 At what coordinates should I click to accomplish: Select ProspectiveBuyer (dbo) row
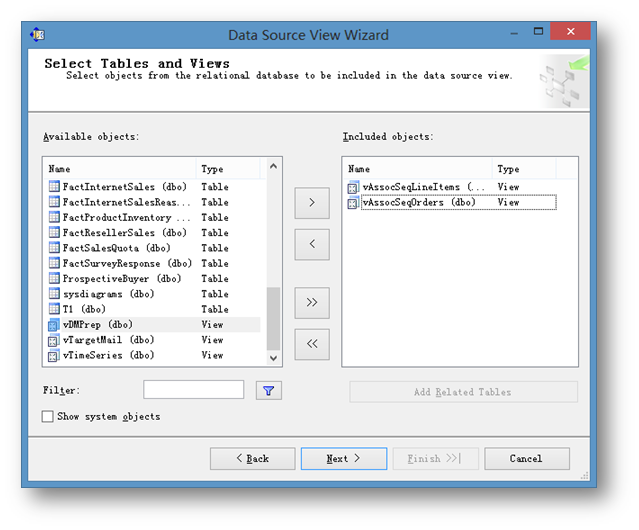pyautogui.click(x=154, y=278)
